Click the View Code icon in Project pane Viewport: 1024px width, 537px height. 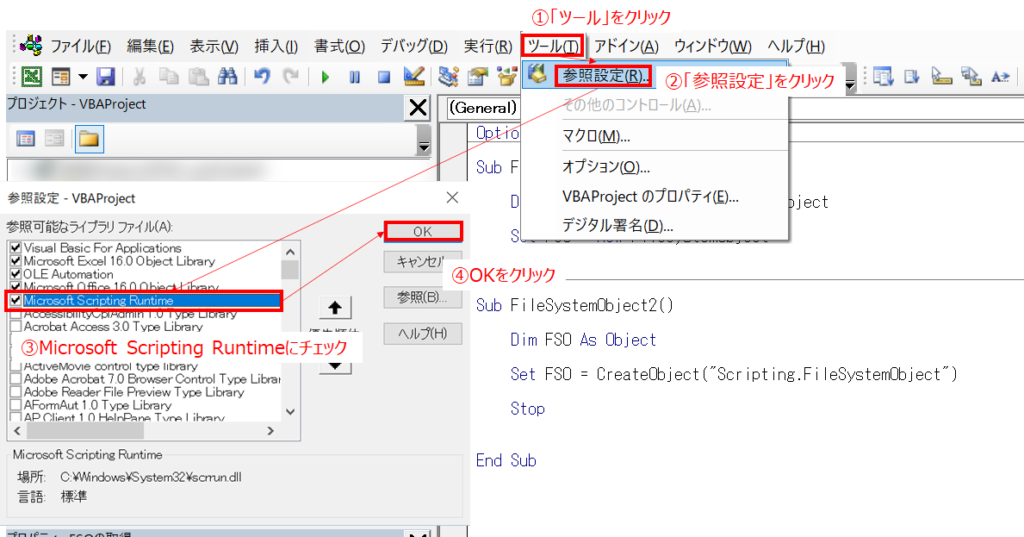coord(25,138)
